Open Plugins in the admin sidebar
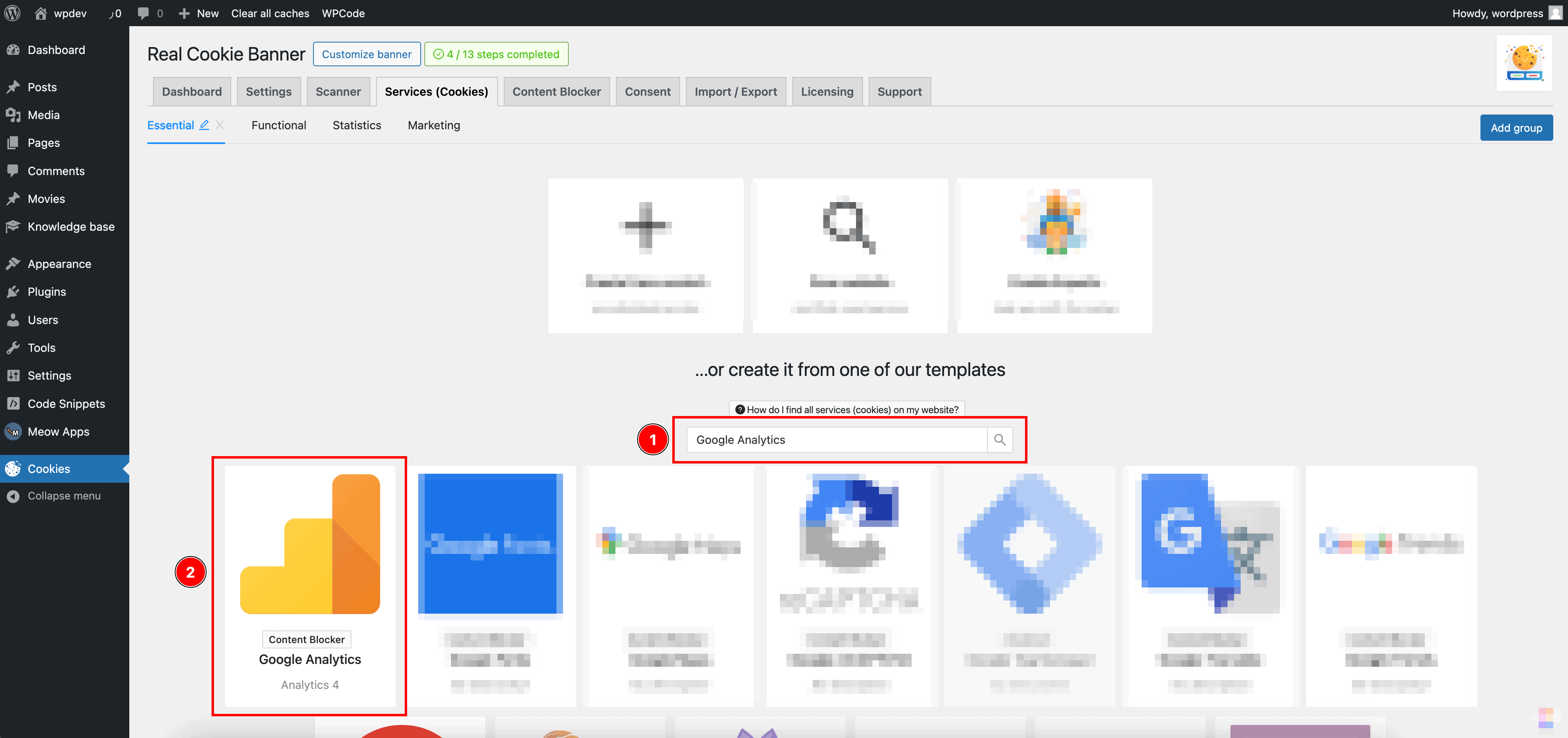 tap(46, 291)
